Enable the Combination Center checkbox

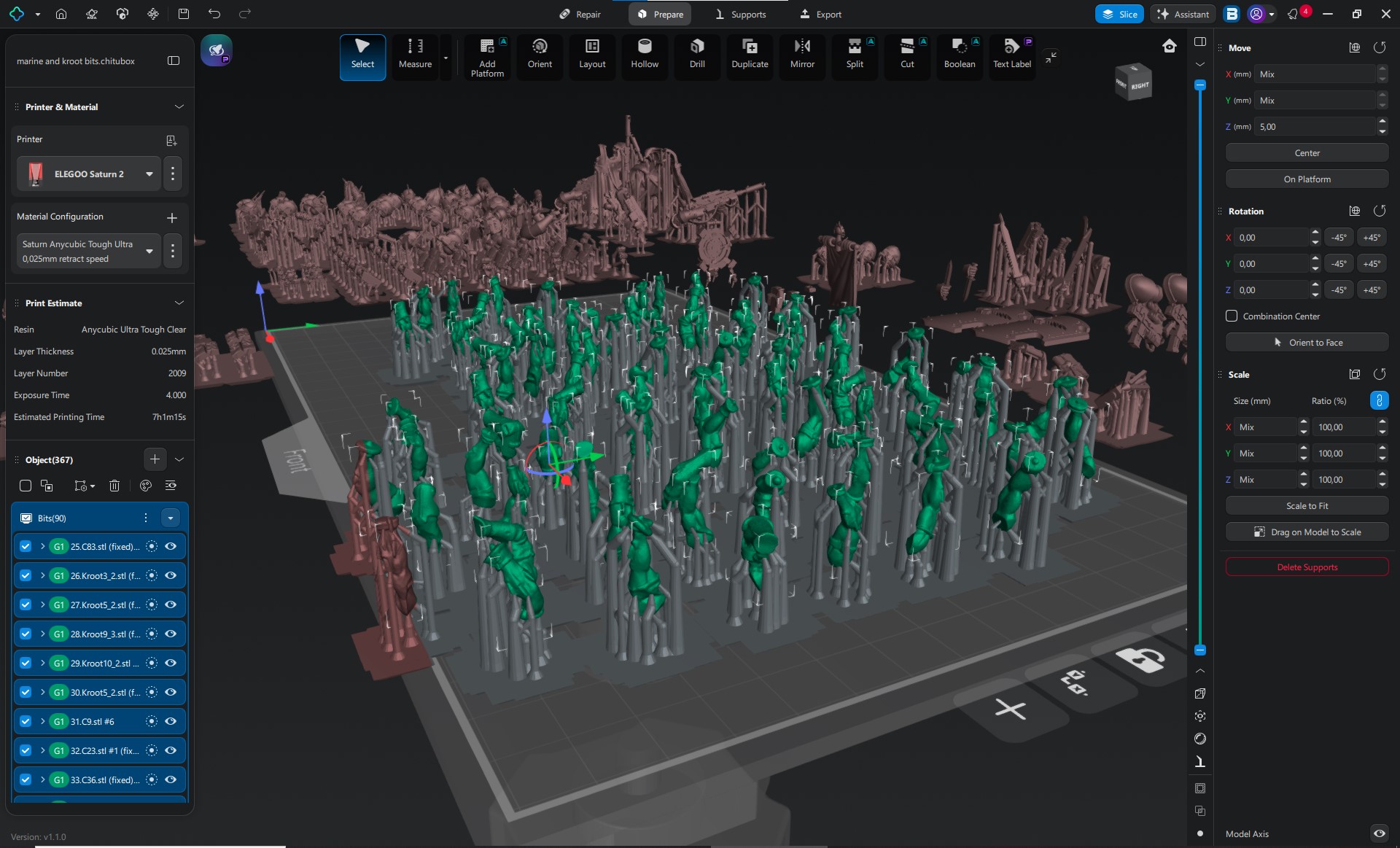(1232, 316)
